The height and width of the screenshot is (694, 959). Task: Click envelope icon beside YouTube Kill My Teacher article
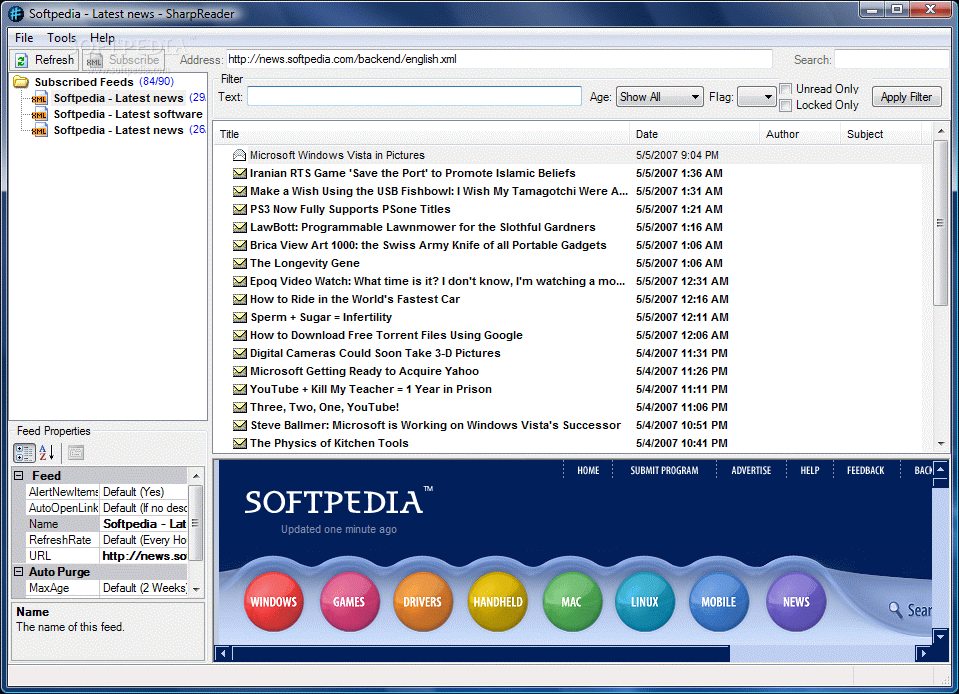pos(240,389)
